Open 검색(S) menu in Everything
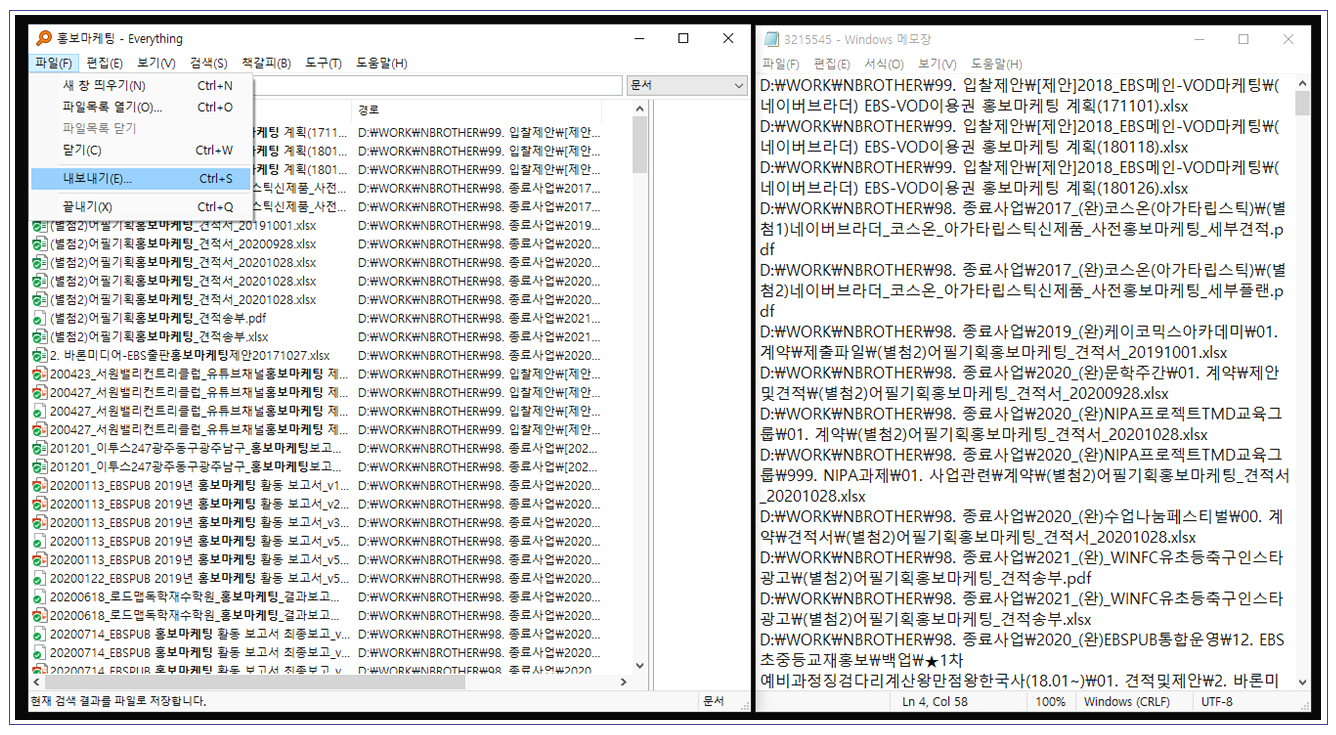Viewport: 1336px width, 735px height. pyautogui.click(x=208, y=63)
